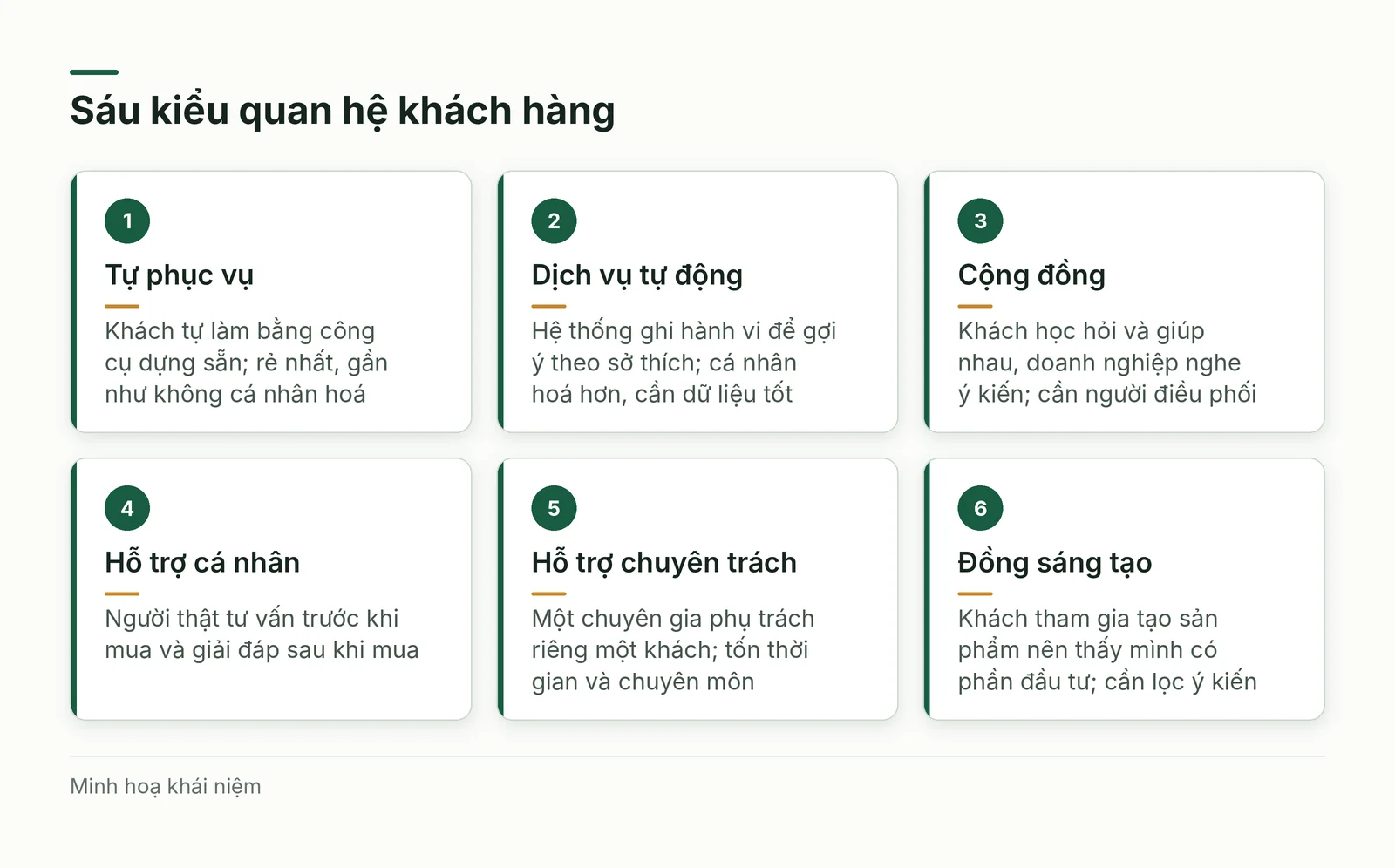Select the description starting "Khách tham gia tạo sản"

pos(1107,650)
